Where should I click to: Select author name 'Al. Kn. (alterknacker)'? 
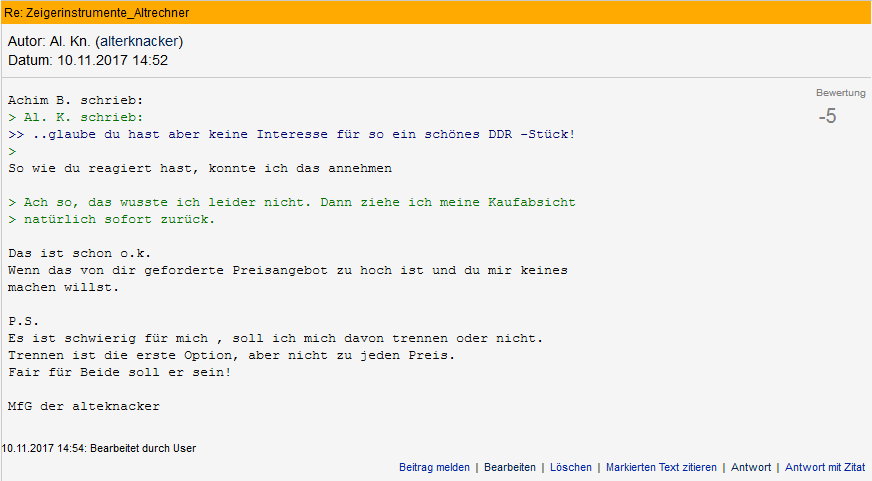click(116, 41)
